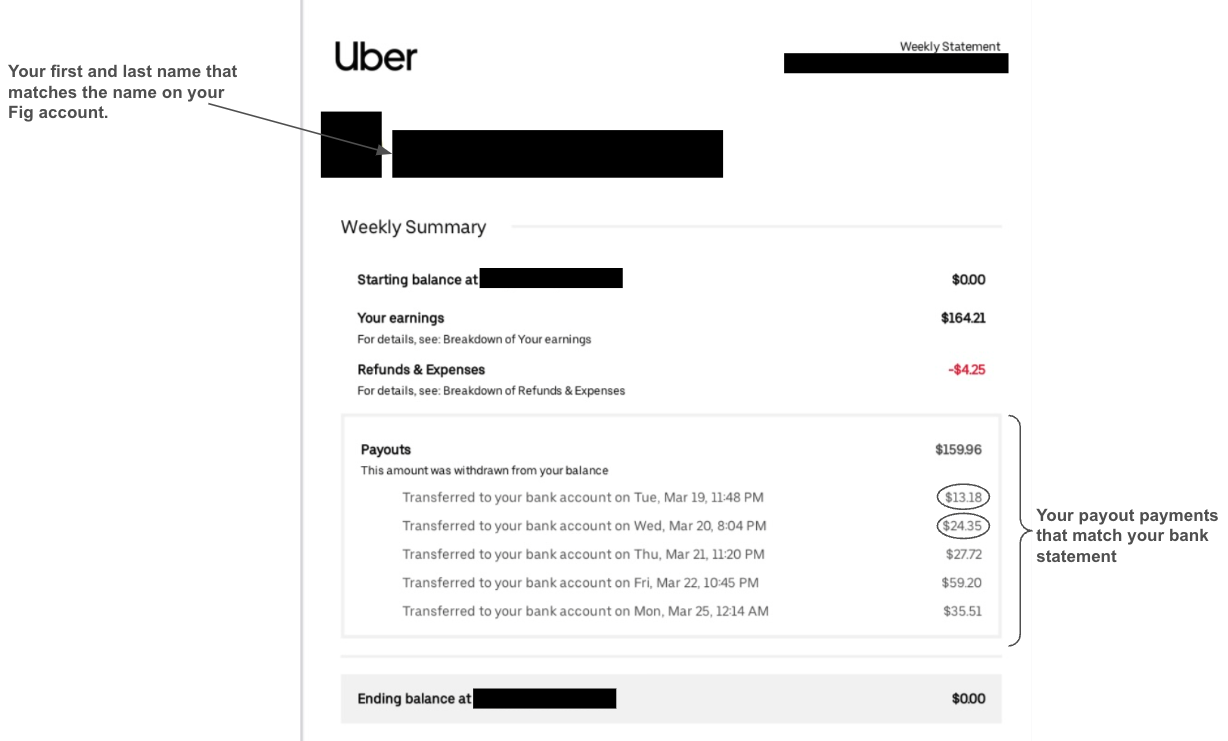Click the $35.51 Monday payout amount
The height and width of the screenshot is (741, 1228).
click(x=962, y=611)
